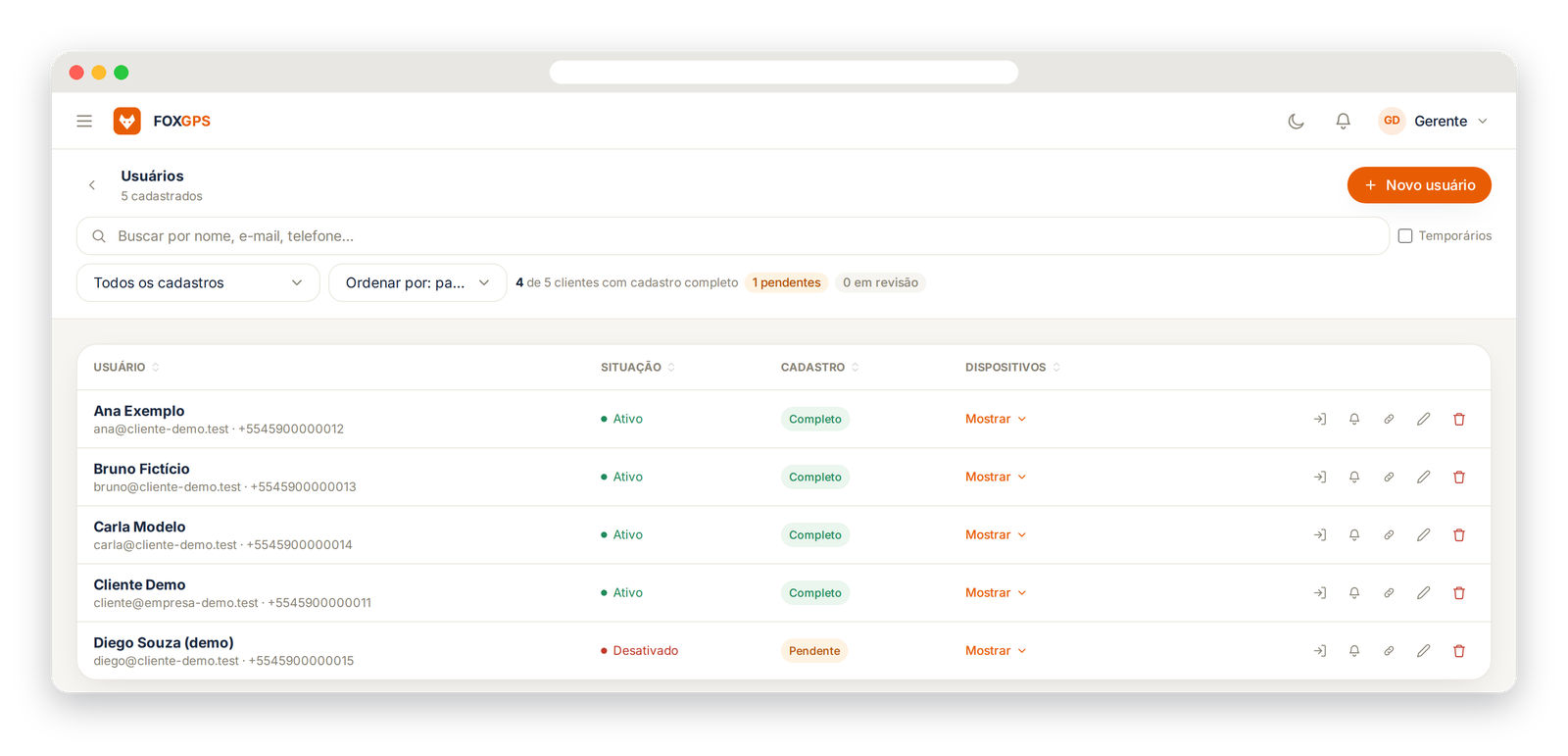The width and height of the screenshot is (1568, 756).
Task: Open the Todos os cadastros dropdown
Action: (x=198, y=283)
